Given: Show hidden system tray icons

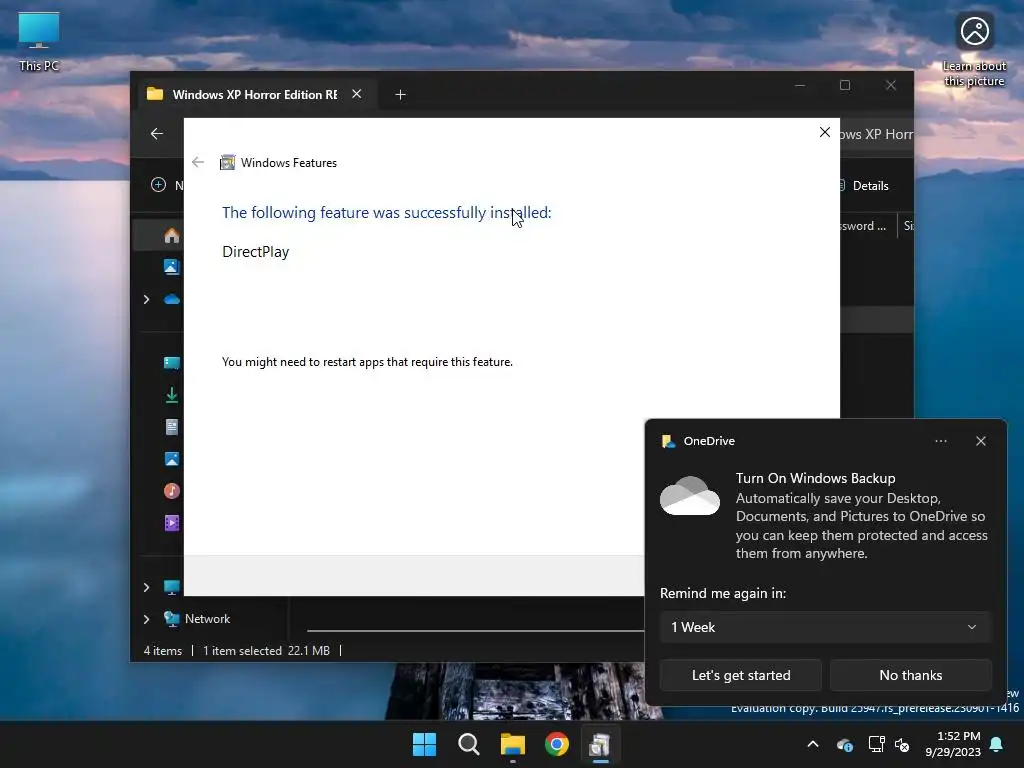Looking at the screenshot, I should coord(813,744).
